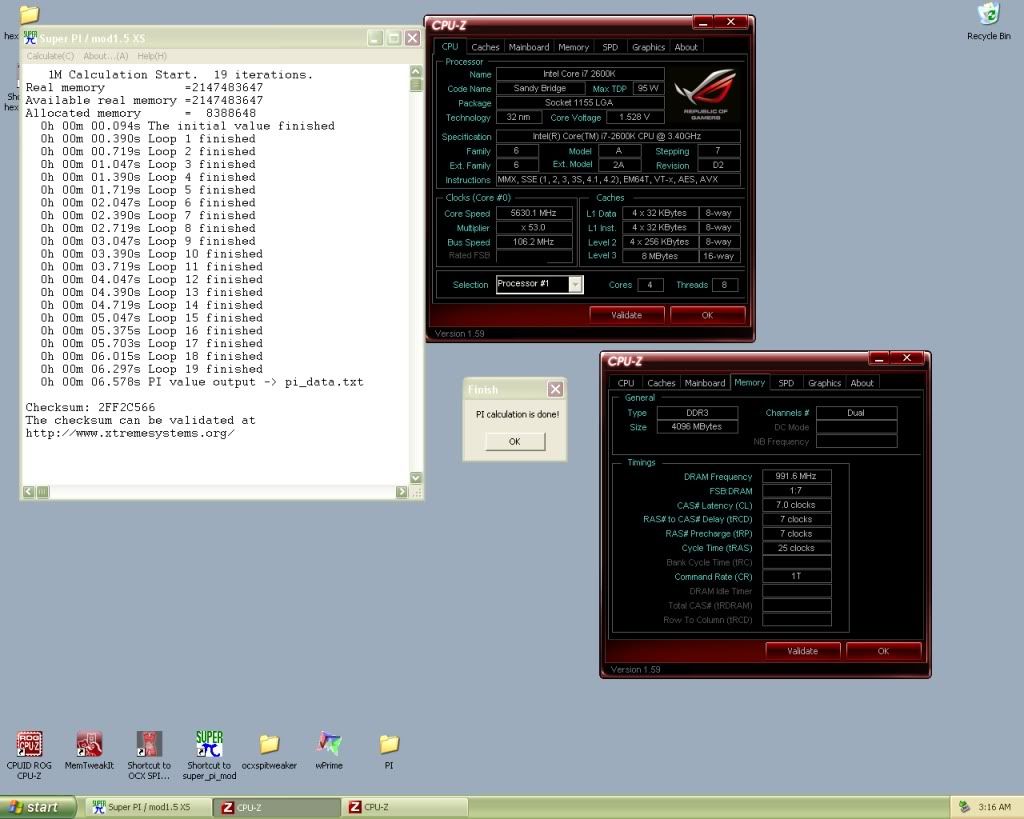Open the super_pi_mod shortcut icon
1024x819 pixels.
click(x=209, y=745)
